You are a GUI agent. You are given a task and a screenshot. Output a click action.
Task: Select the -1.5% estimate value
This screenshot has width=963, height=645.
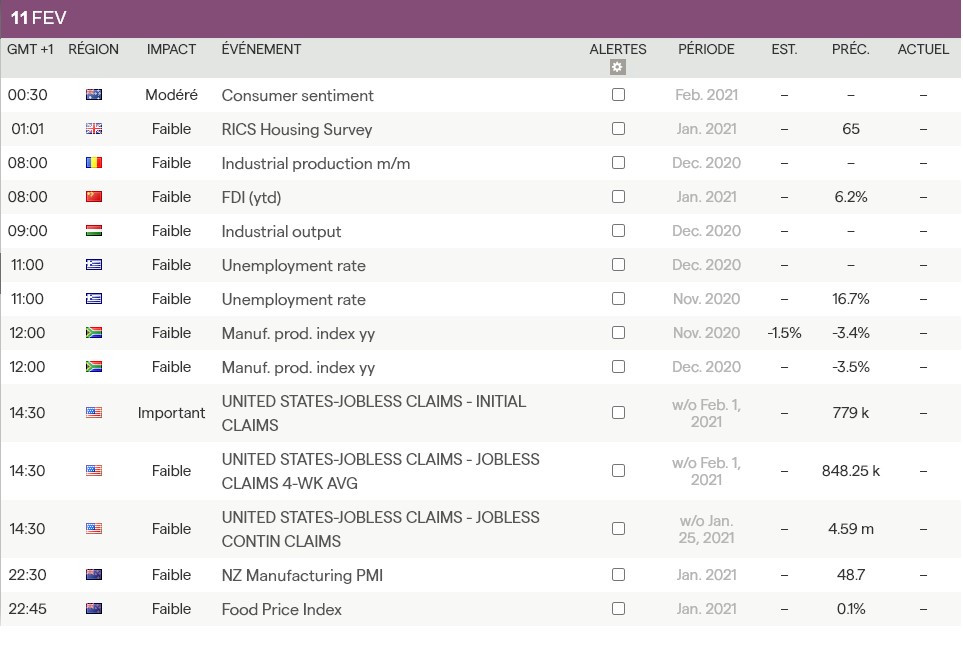pos(784,332)
